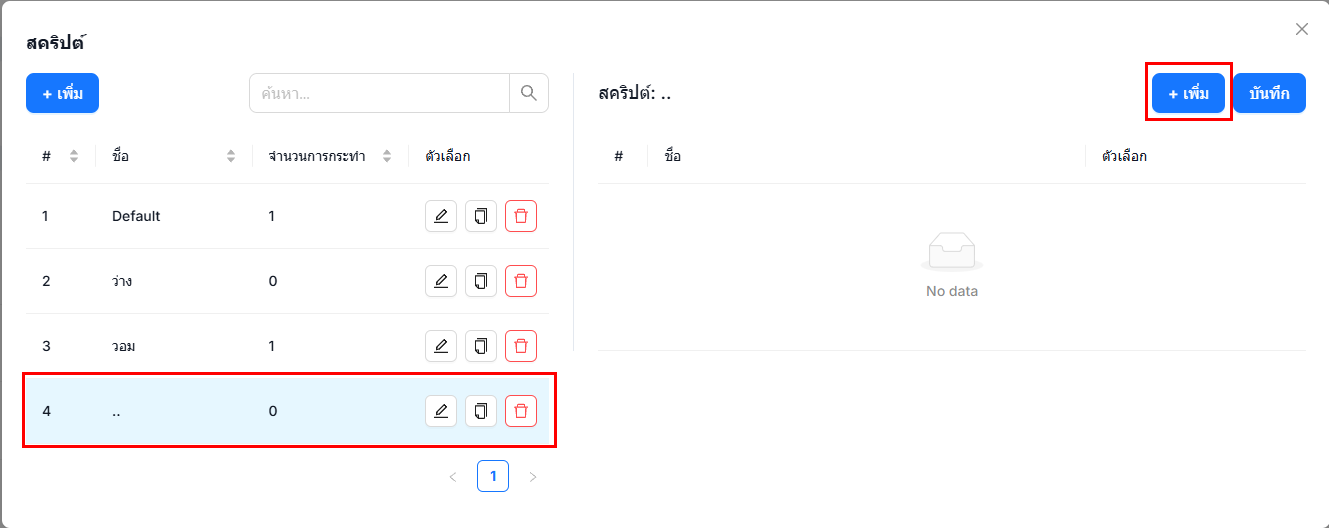Add an action using the right + เพิ่ม button
This screenshot has width=1329, height=528.
click(x=1188, y=93)
